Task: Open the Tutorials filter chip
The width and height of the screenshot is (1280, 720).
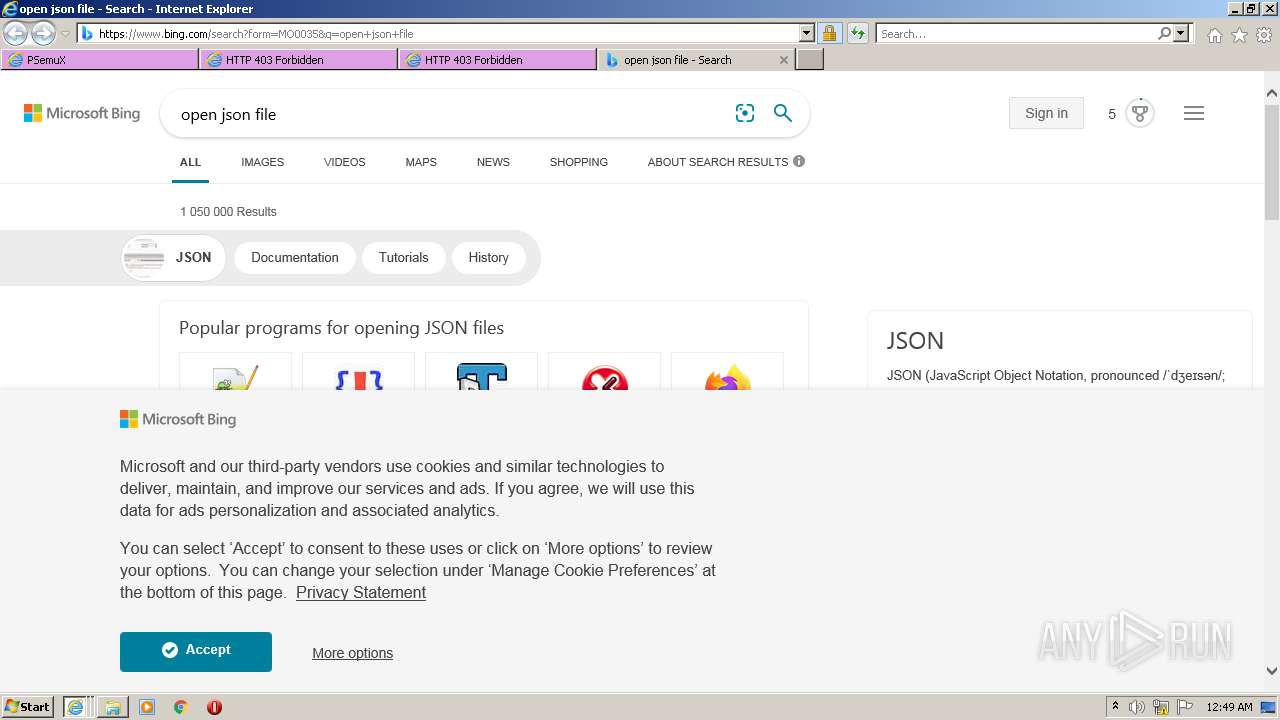Action: click(x=403, y=258)
